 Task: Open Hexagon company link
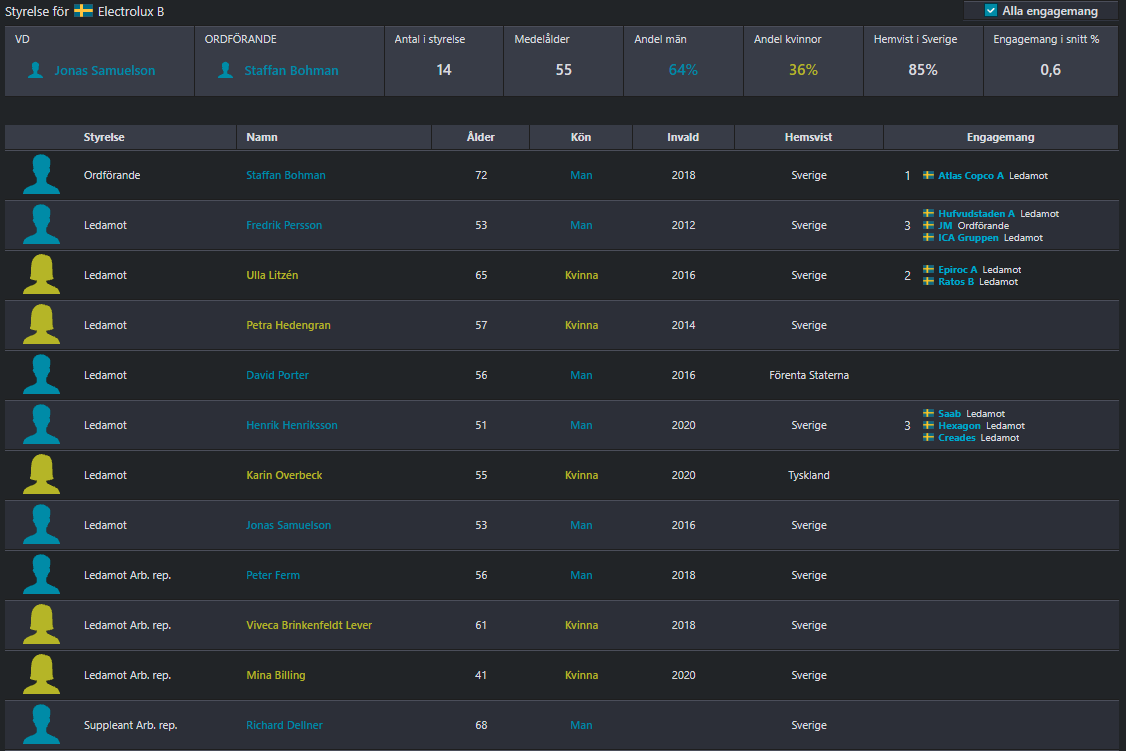click(959, 426)
